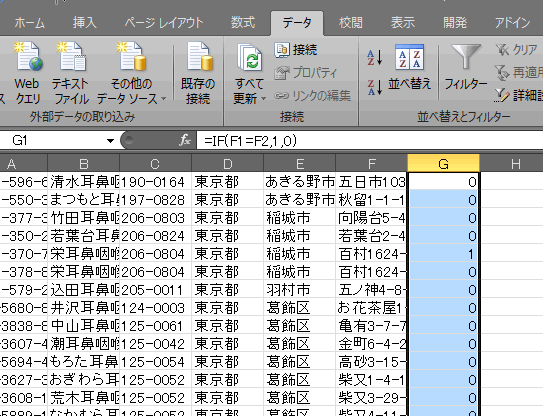The image size is (543, 416).
Task: Open the 数式 tab
Action: tap(243, 23)
